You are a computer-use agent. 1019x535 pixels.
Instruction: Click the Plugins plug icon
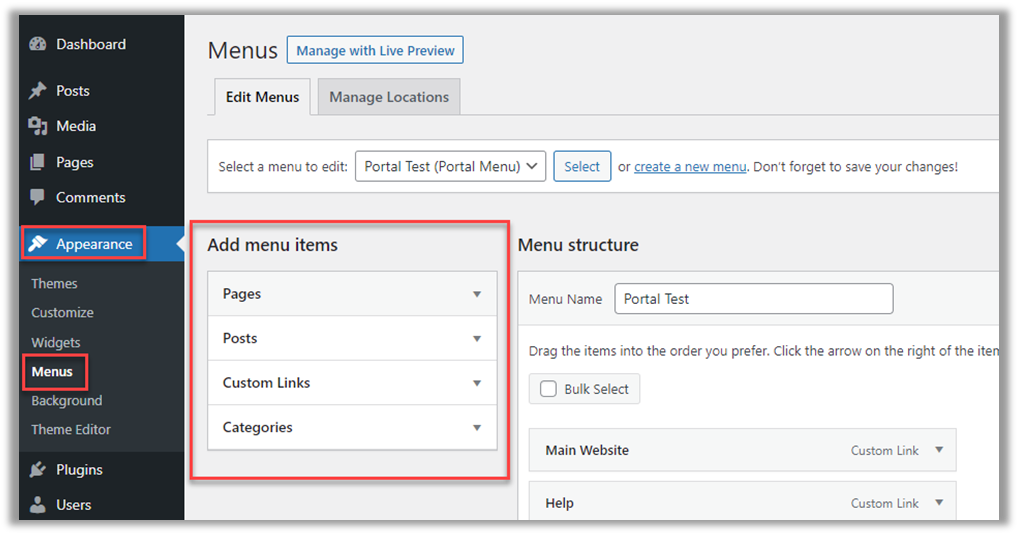38,470
